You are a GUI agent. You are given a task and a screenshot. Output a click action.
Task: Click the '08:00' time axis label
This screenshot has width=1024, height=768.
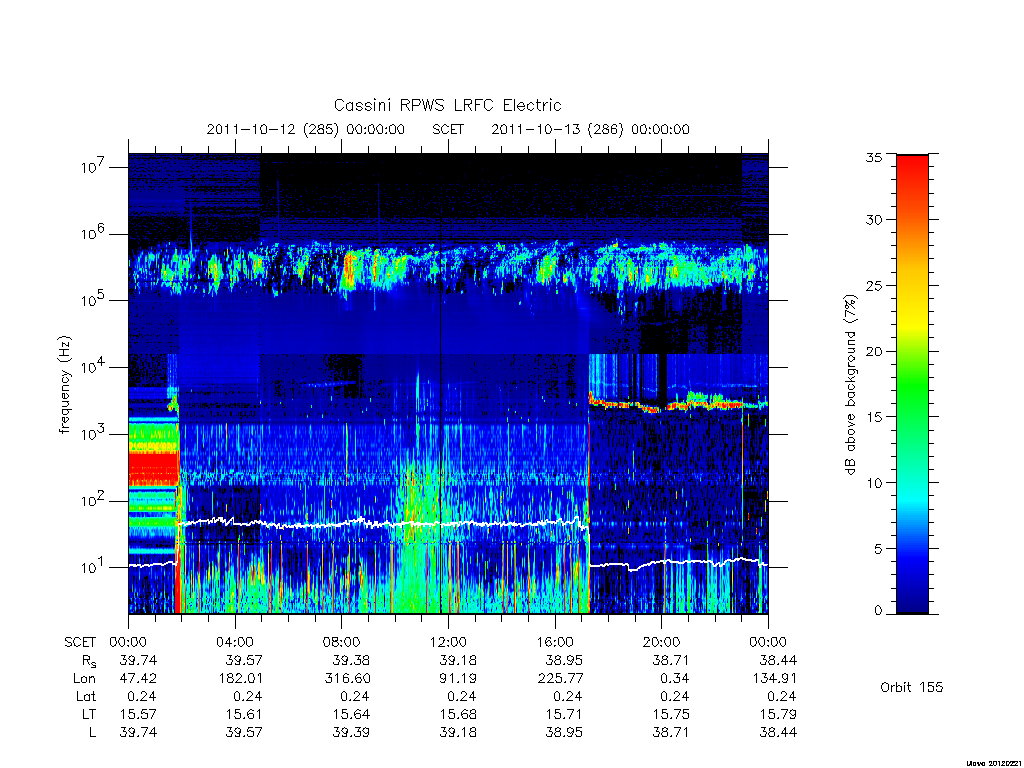[342, 642]
